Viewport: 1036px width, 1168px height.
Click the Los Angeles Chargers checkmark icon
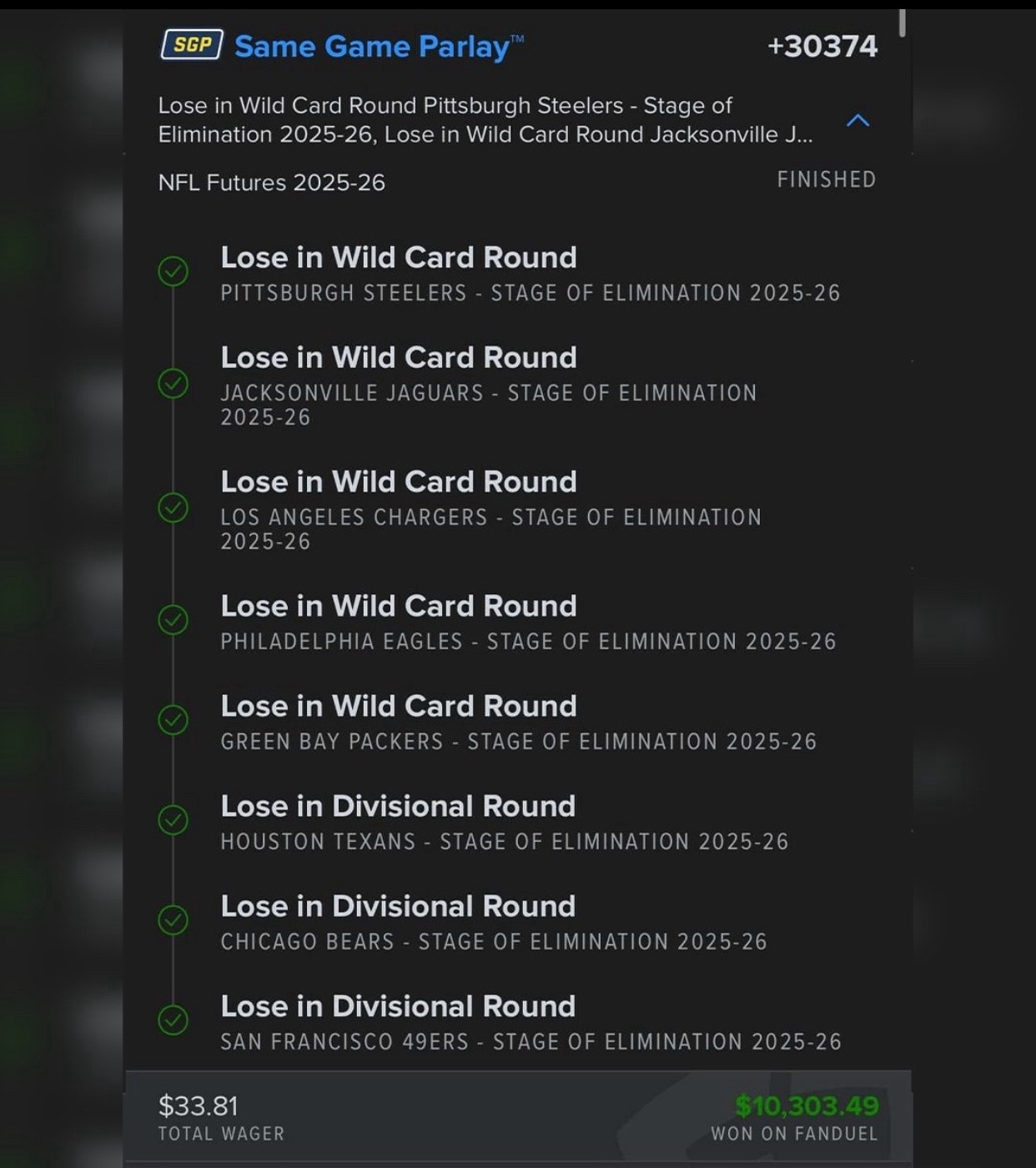(x=174, y=507)
